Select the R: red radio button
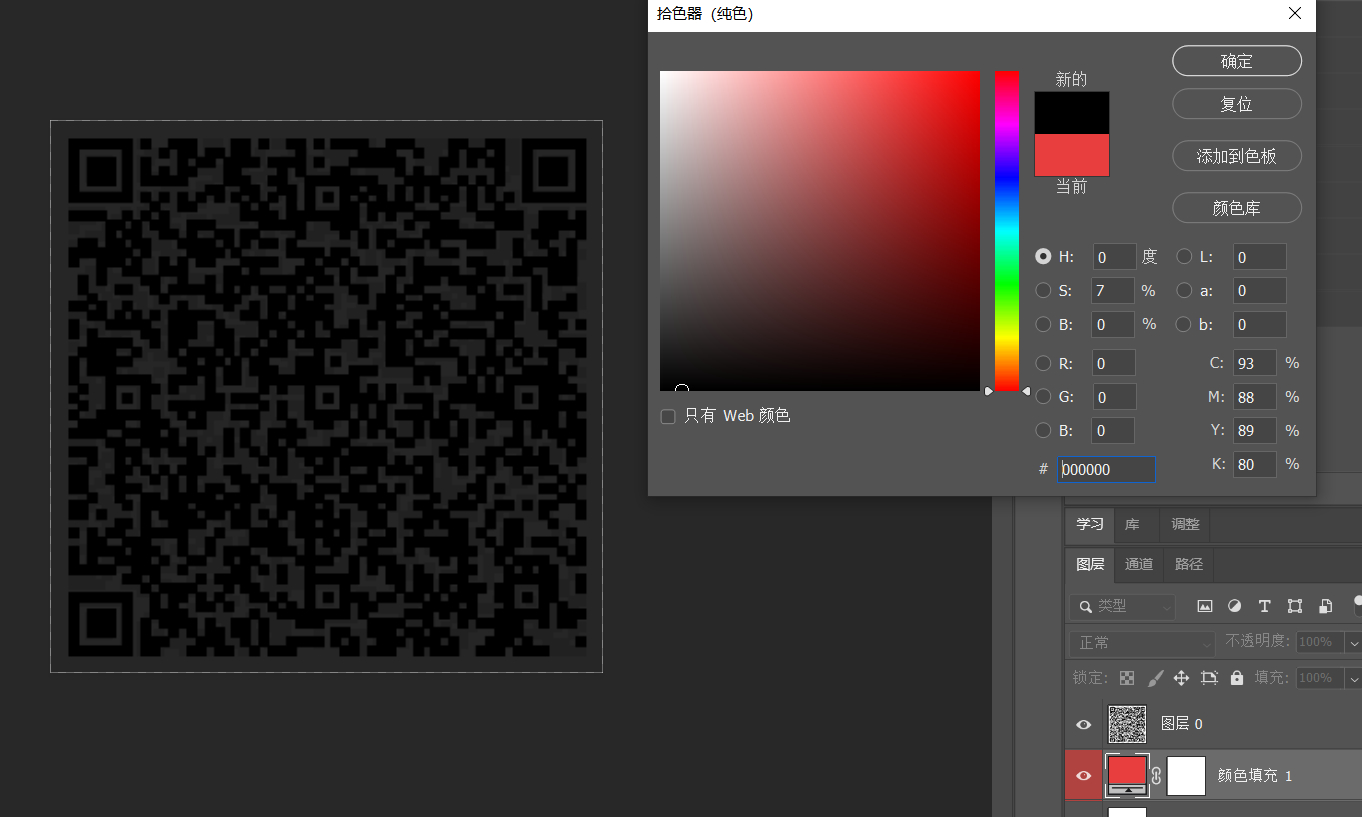This screenshot has height=817, width=1362. (1043, 363)
